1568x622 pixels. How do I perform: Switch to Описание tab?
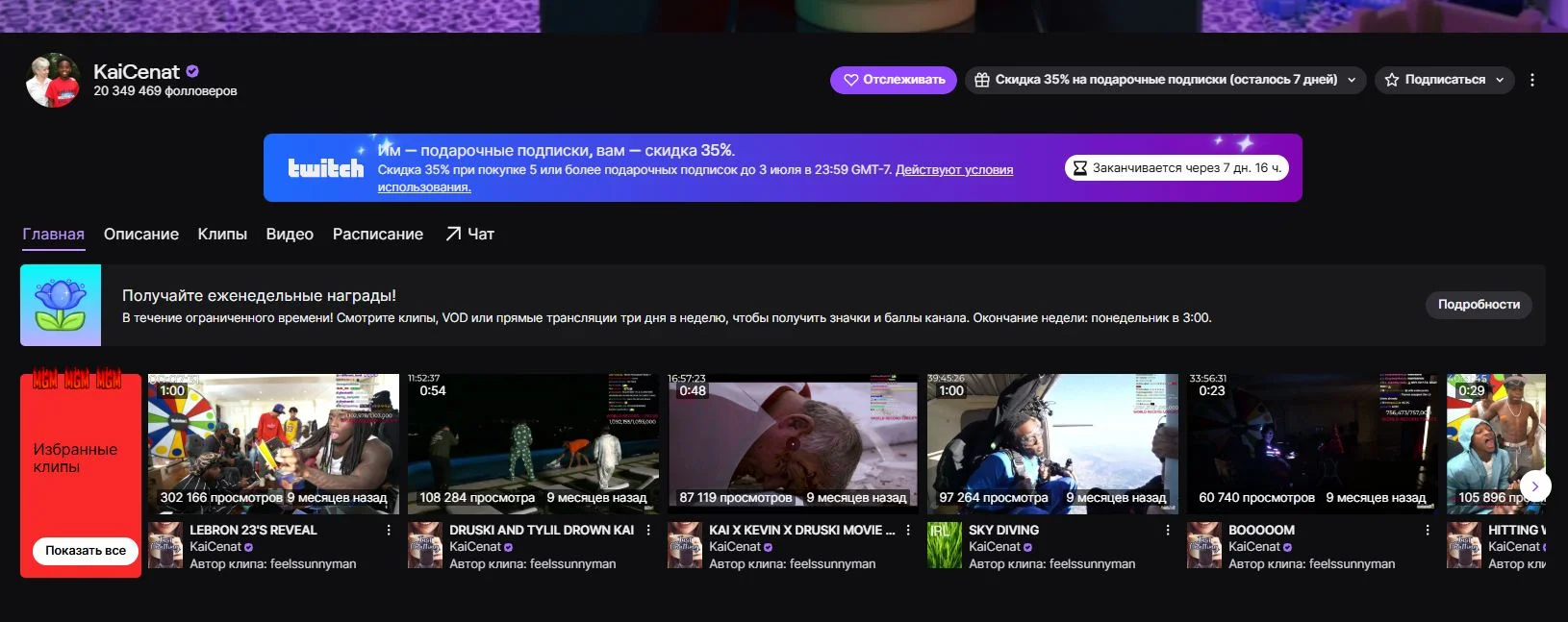[x=141, y=234]
